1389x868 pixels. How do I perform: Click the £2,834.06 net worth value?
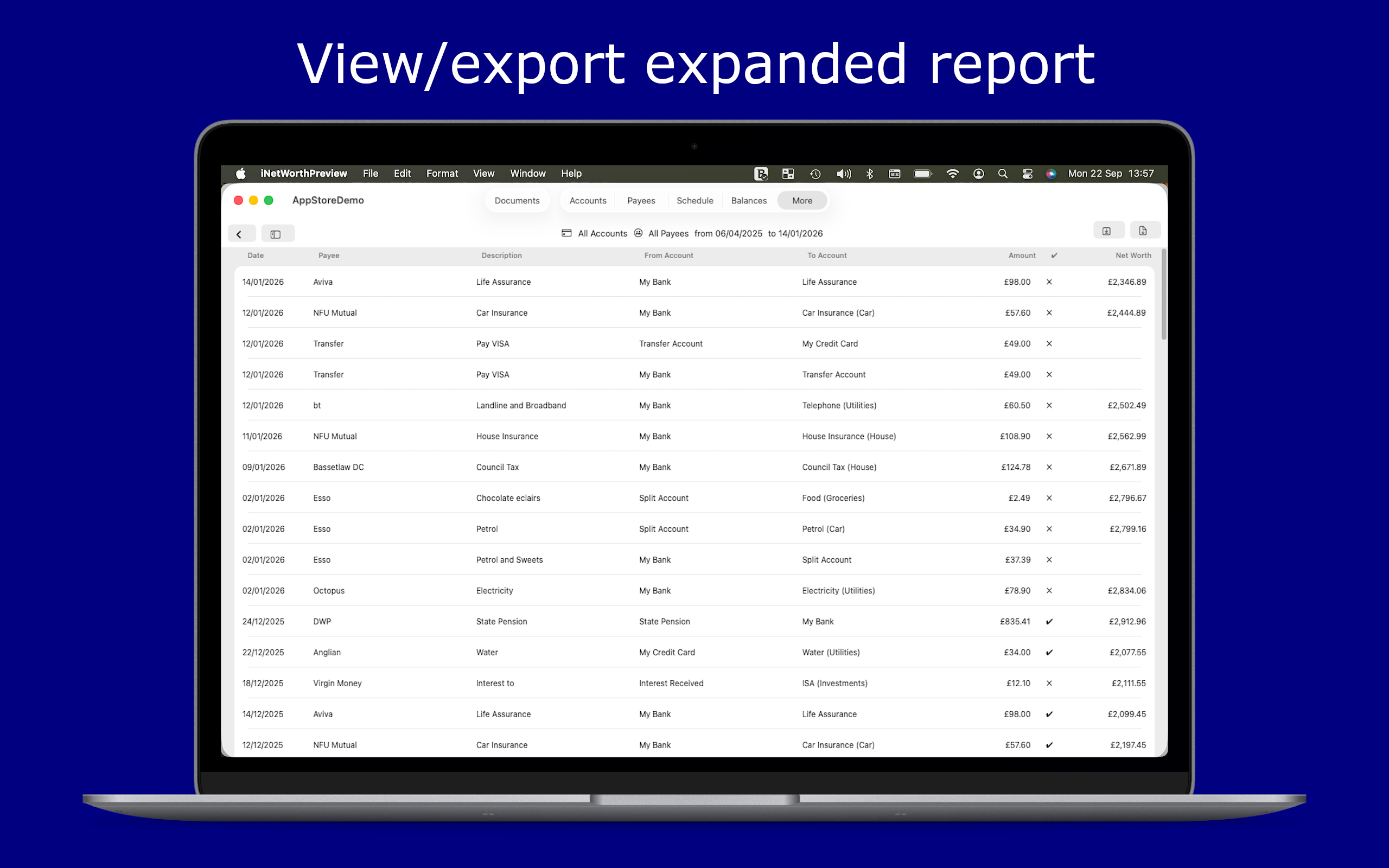pyautogui.click(x=1127, y=591)
